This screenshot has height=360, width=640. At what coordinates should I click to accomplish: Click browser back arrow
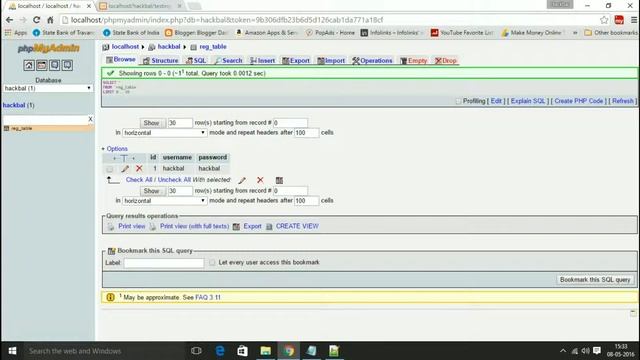tap(9, 20)
